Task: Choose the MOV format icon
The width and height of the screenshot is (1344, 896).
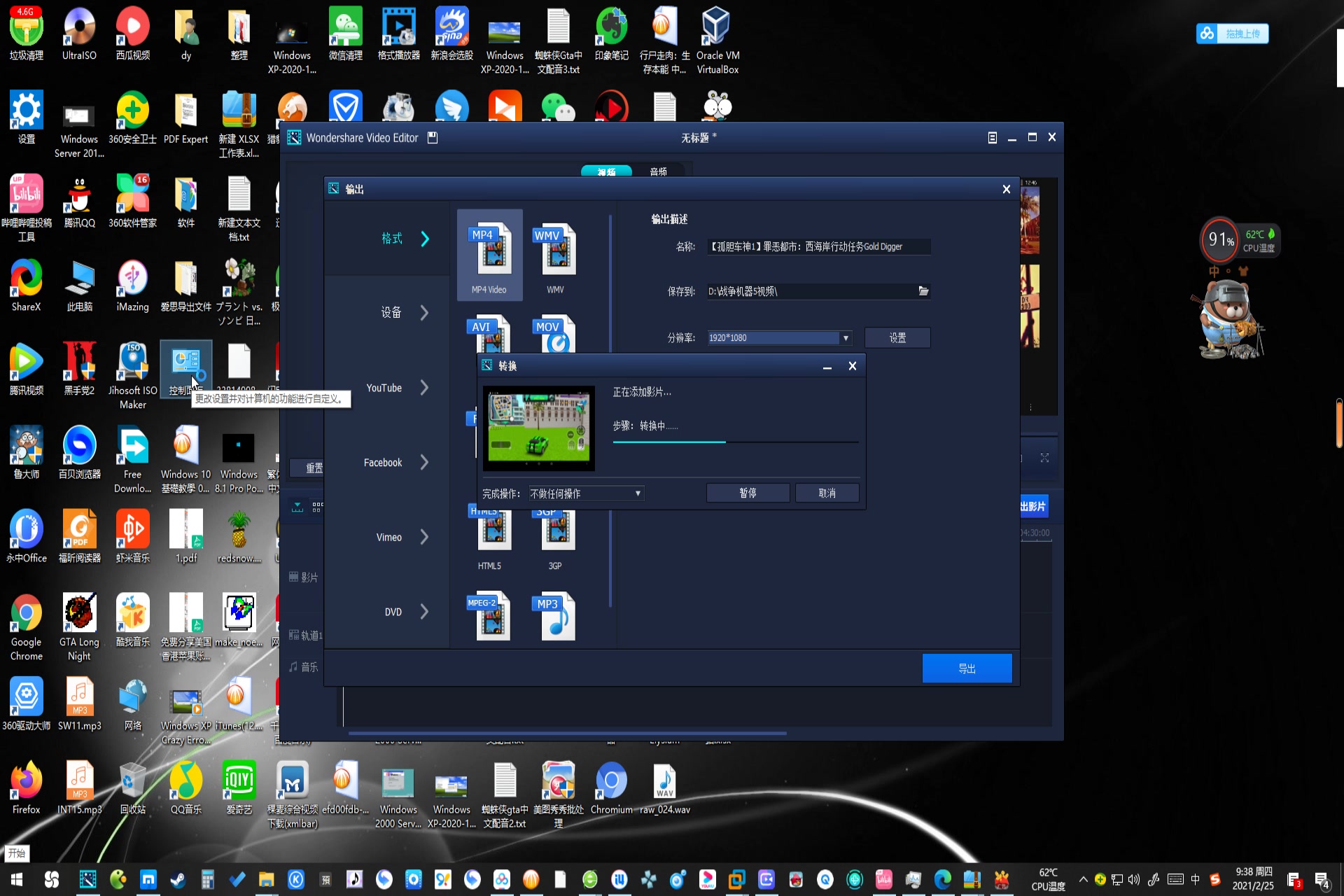Action: (555, 333)
